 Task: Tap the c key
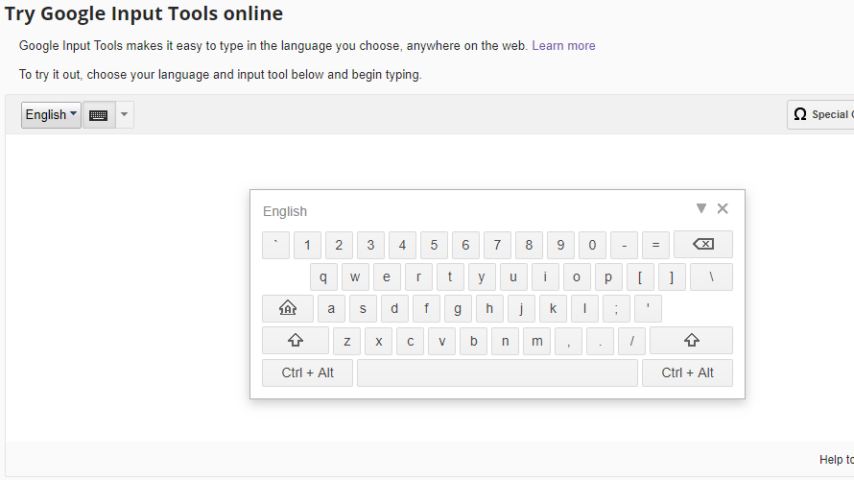410,341
